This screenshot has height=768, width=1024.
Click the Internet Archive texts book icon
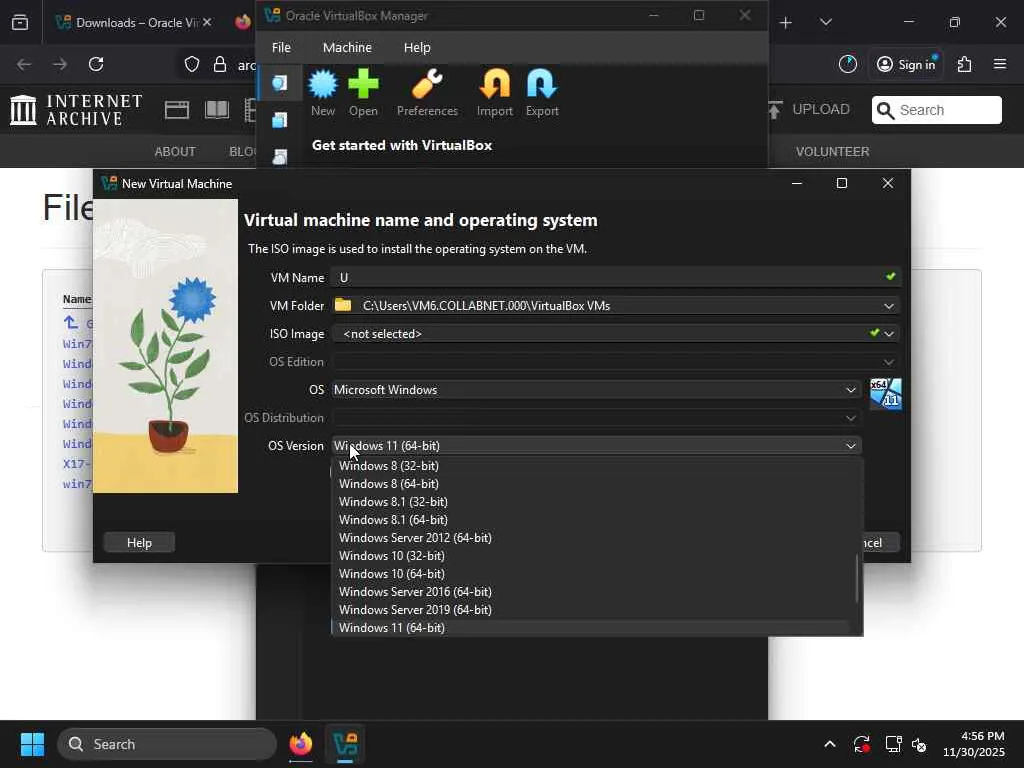pos(217,110)
